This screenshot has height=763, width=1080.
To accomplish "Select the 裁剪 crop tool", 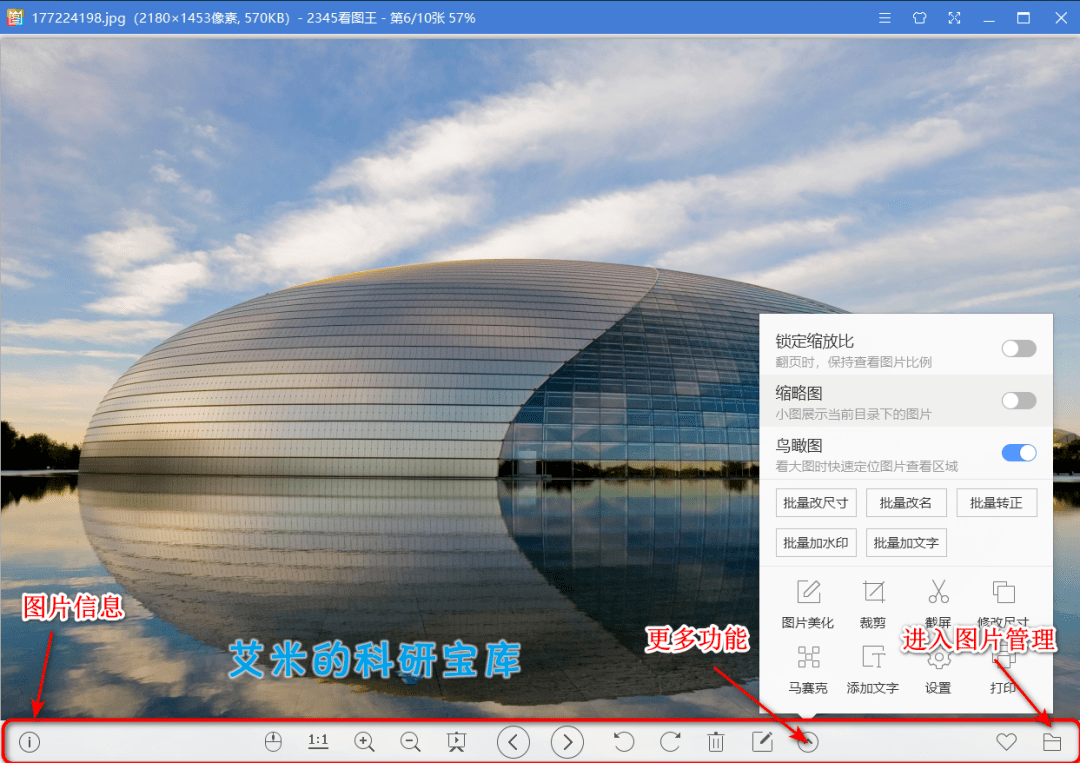I will [x=873, y=604].
